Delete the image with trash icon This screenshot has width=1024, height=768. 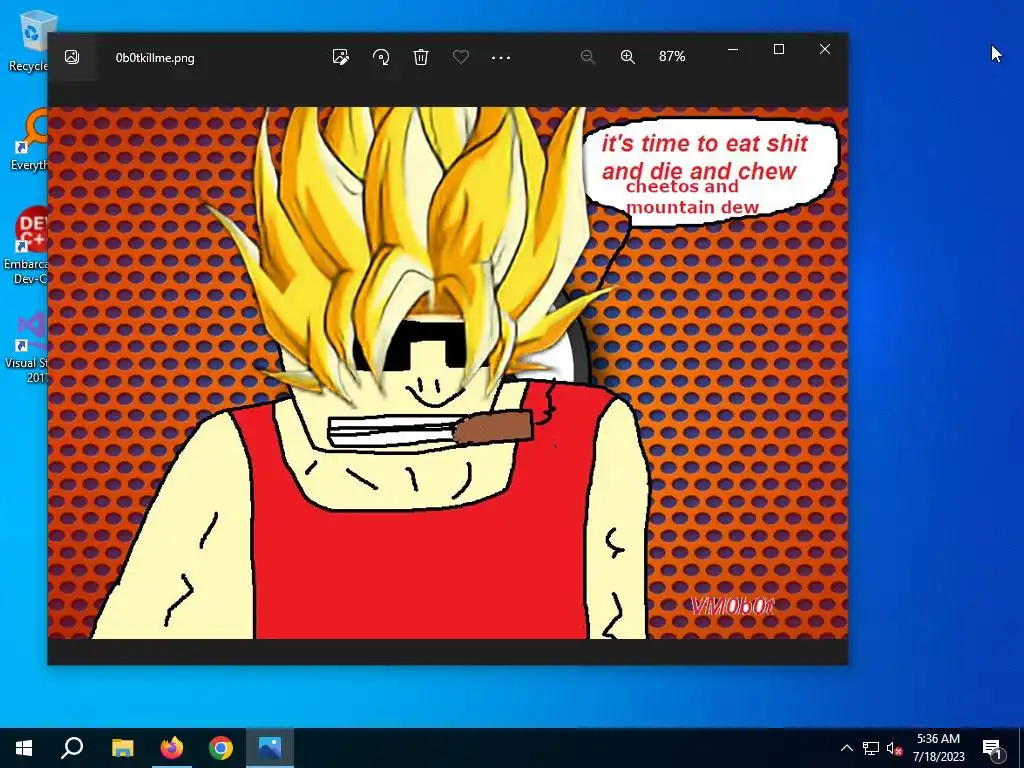click(x=421, y=57)
